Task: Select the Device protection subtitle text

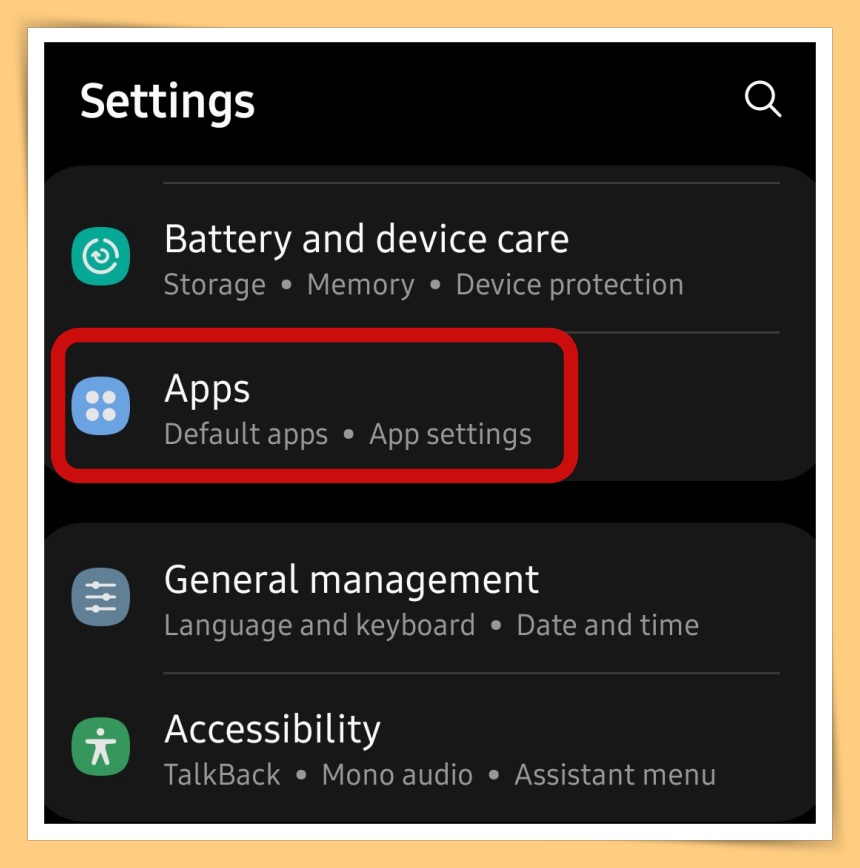Action: click(569, 285)
